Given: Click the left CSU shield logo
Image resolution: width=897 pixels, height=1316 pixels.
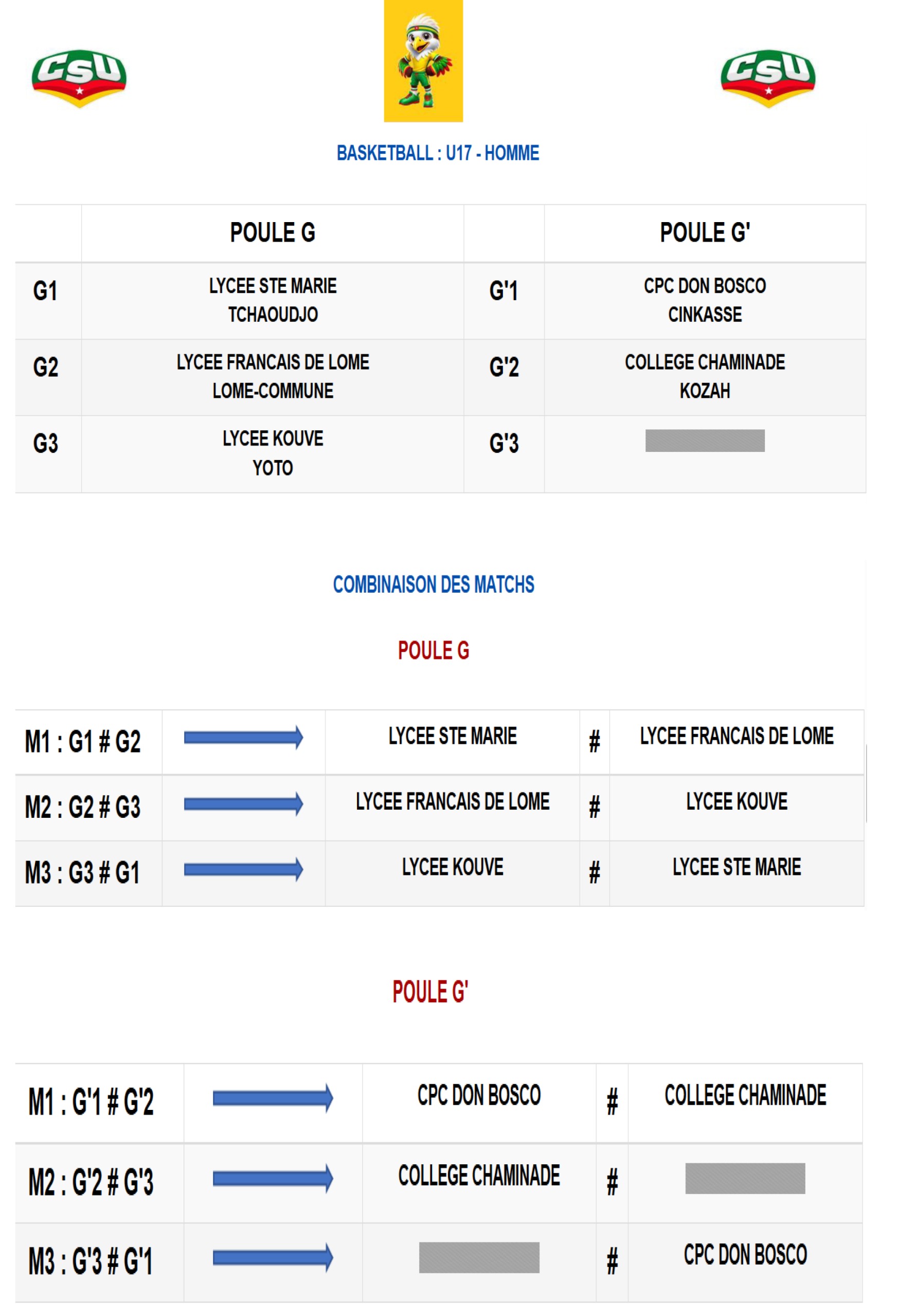Looking at the screenshot, I should pos(79,78).
